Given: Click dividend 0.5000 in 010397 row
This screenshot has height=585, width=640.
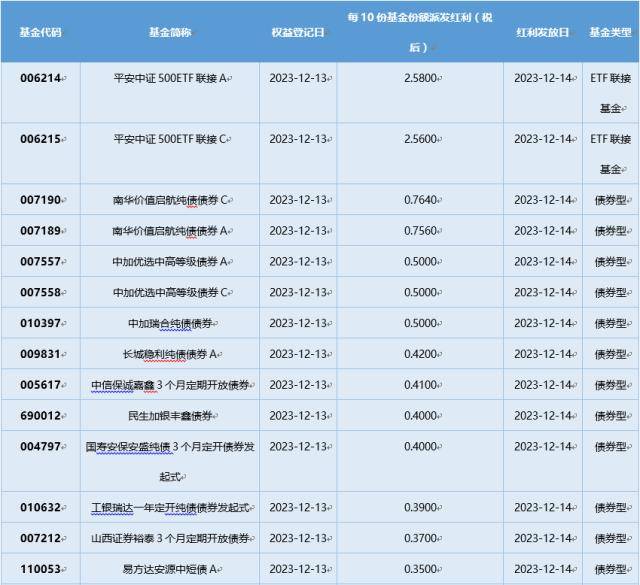Looking at the screenshot, I should coord(420,323).
